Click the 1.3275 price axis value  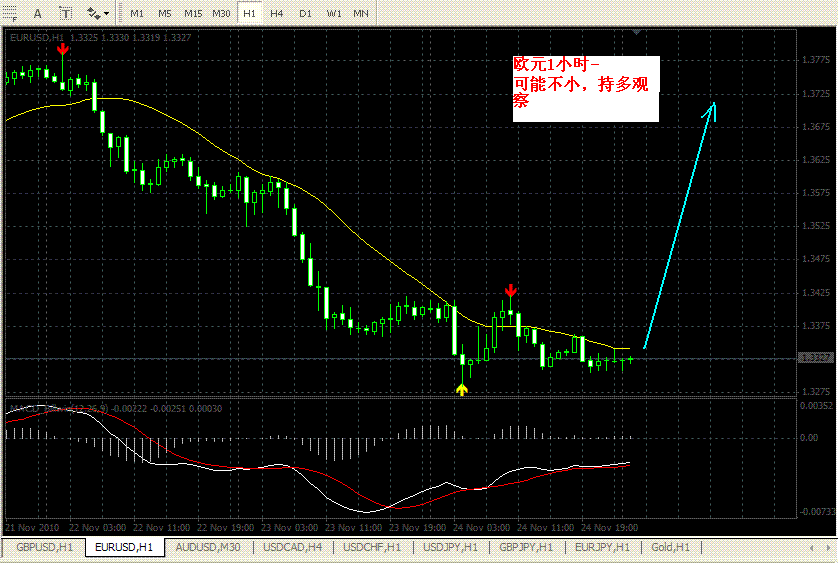coord(816,392)
